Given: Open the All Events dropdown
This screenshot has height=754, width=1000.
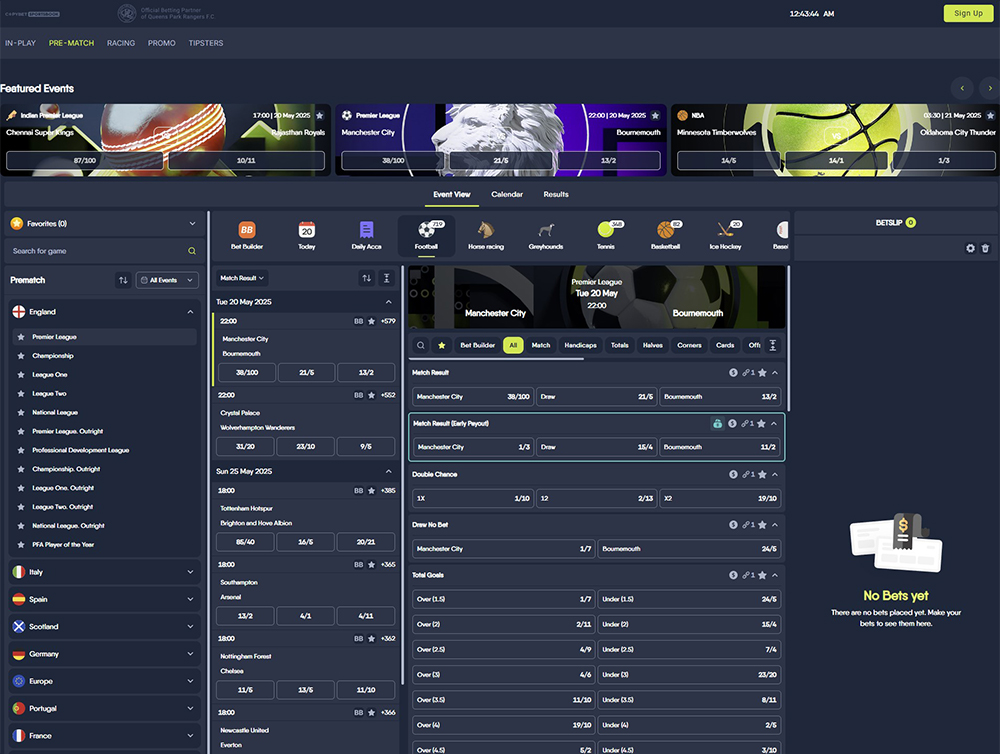Looking at the screenshot, I should [x=167, y=280].
